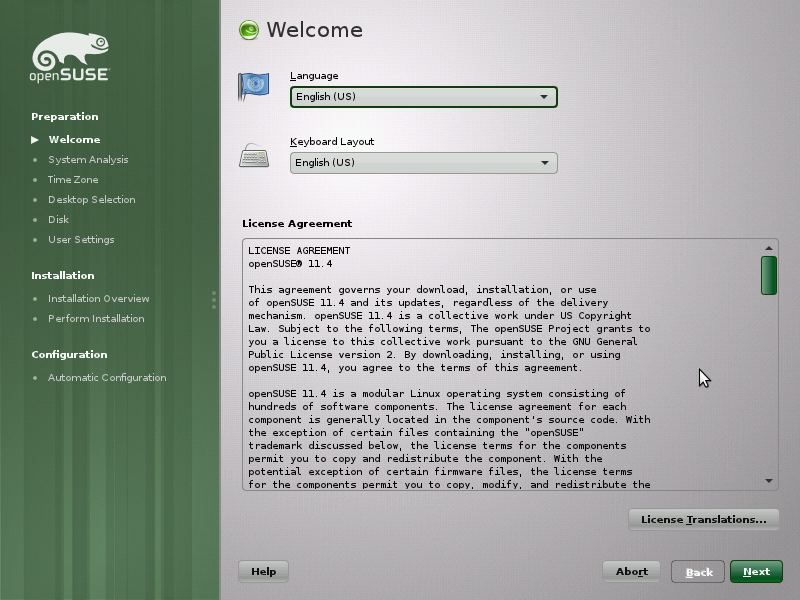Select the Disk step
This screenshot has width=800, height=600.
point(58,219)
